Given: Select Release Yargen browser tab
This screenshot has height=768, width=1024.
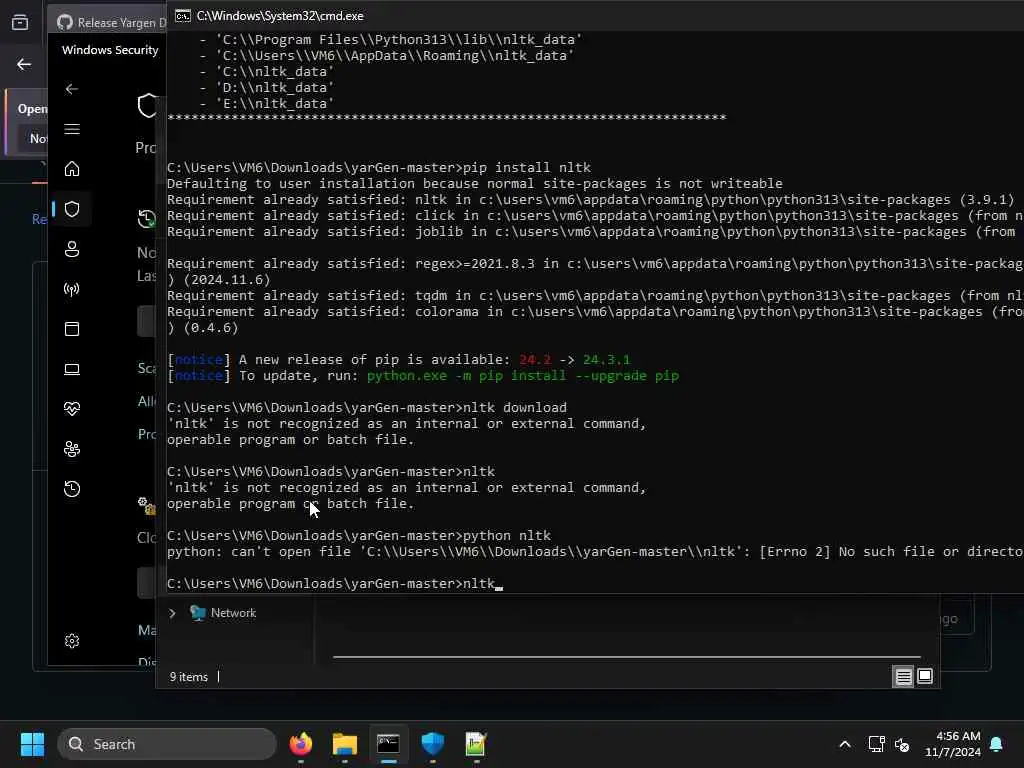Looking at the screenshot, I should [111, 22].
